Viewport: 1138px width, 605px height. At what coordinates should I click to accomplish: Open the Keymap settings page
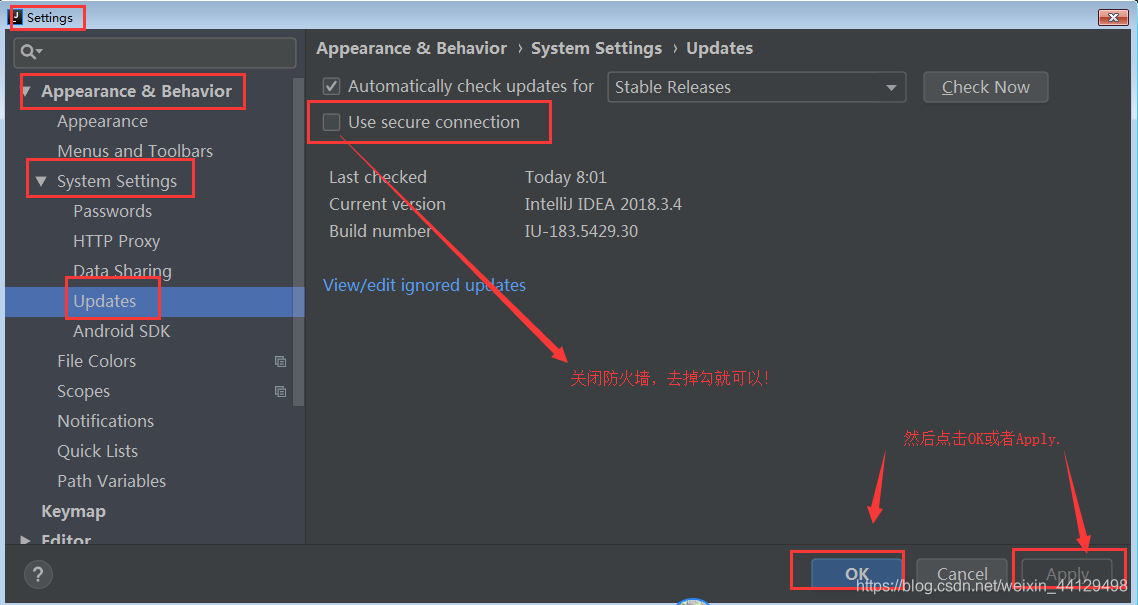[73, 511]
